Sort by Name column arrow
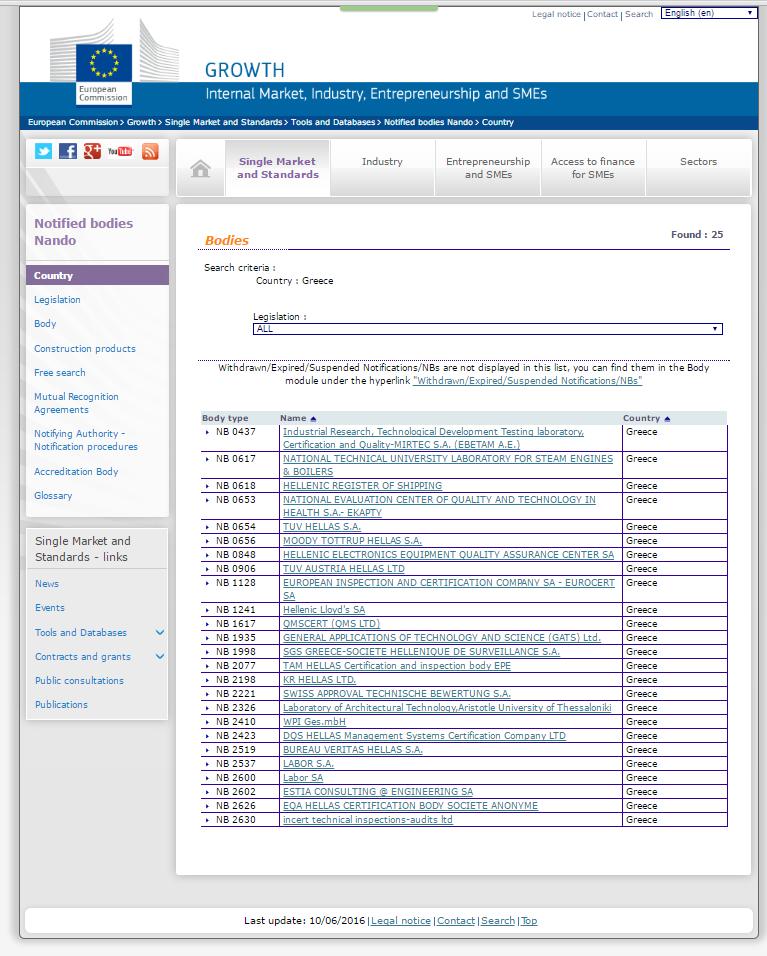Image resolution: width=767 pixels, height=956 pixels. coord(313,419)
